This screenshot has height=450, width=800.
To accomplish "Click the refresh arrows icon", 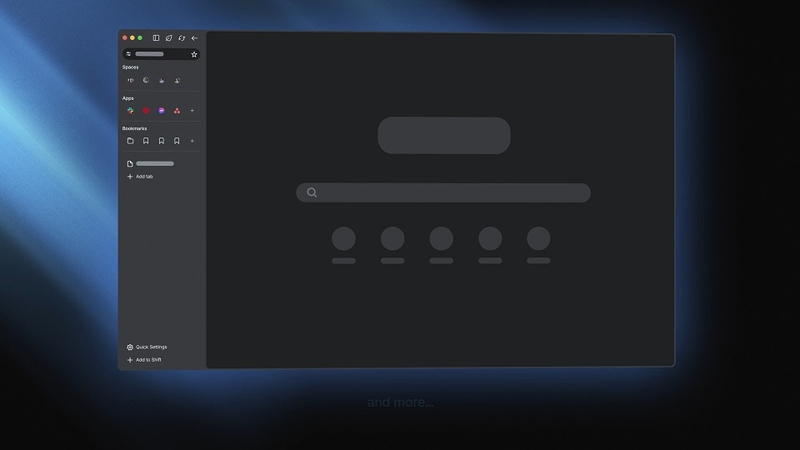I will [x=182, y=38].
